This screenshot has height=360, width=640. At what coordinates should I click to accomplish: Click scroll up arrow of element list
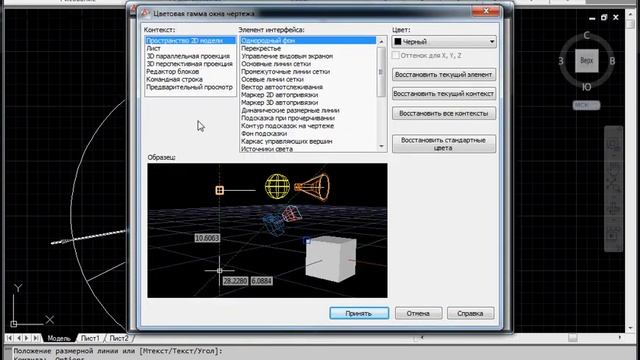381,41
